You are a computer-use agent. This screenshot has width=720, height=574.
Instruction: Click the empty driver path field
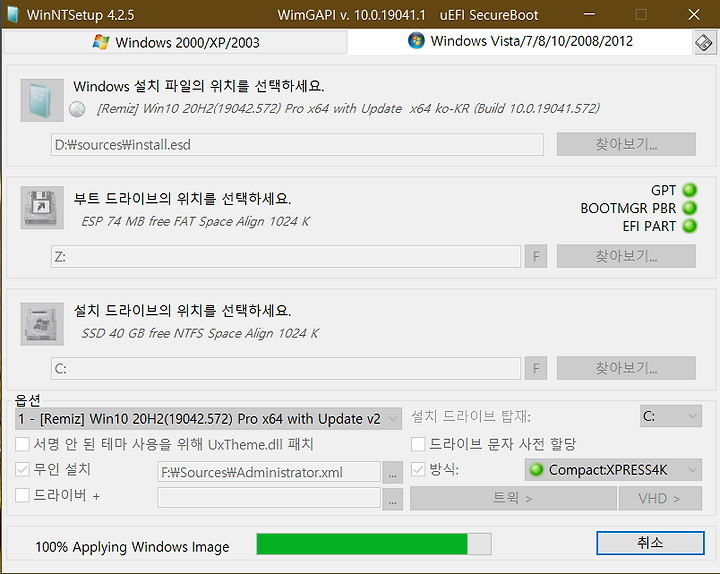269,498
